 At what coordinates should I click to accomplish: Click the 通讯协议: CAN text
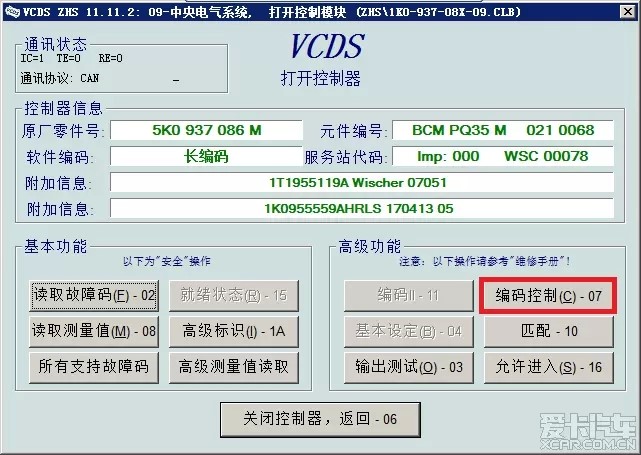pos(60,78)
